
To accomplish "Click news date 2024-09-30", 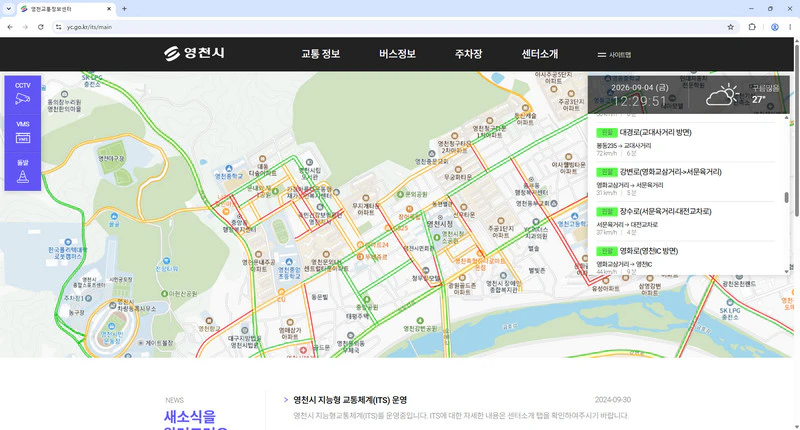I will pyautogui.click(x=612, y=400).
